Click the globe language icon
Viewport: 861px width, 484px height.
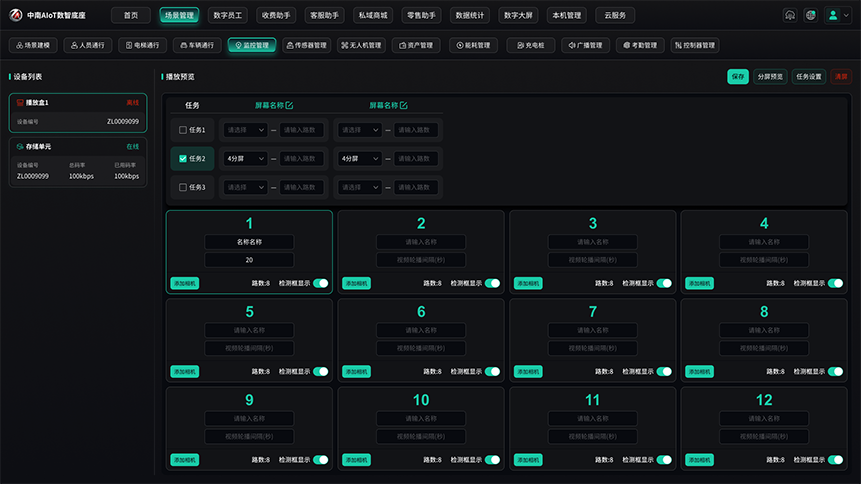tap(810, 15)
